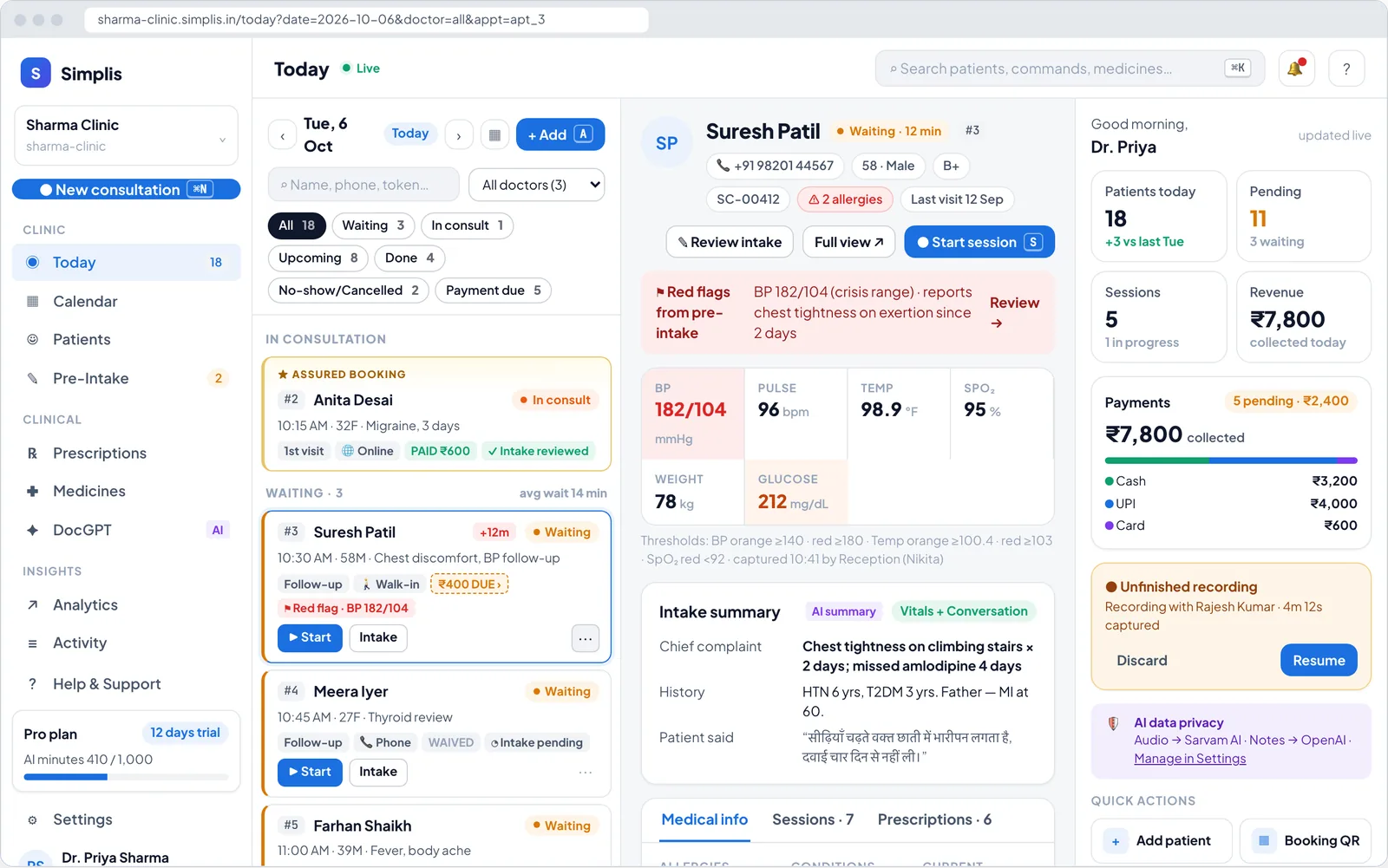
Task: Open Patients in the sidebar
Action: pyautogui.click(x=126, y=339)
